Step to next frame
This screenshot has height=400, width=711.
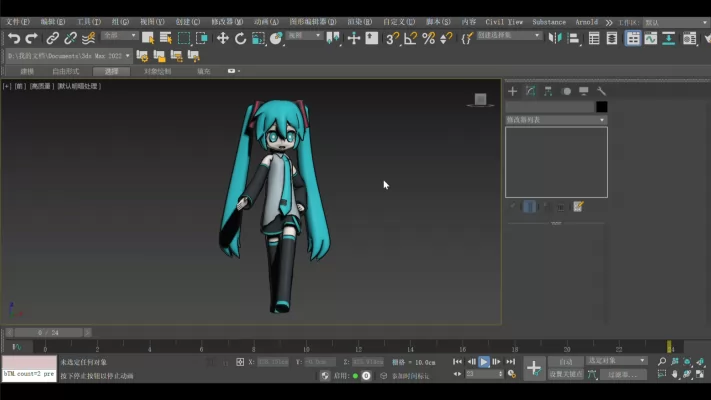(x=497, y=361)
